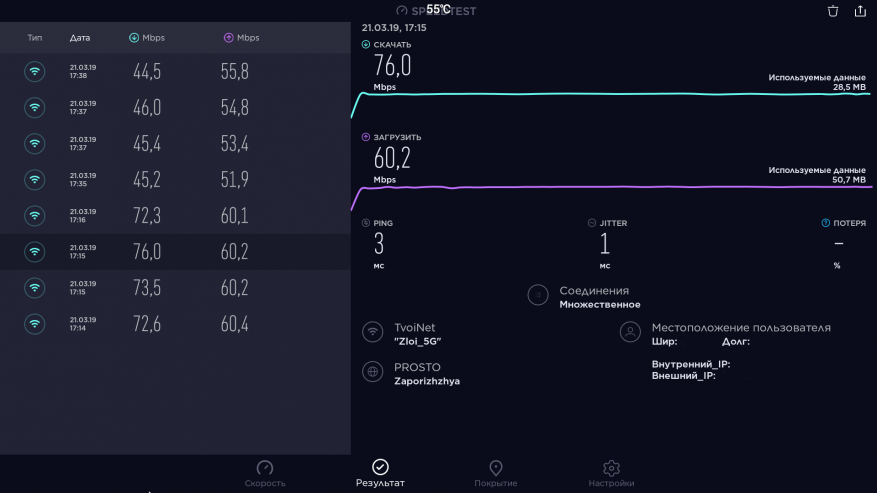The height and width of the screenshot is (493, 877).
Task: Click the upload arrow column icon
Action: point(228,37)
